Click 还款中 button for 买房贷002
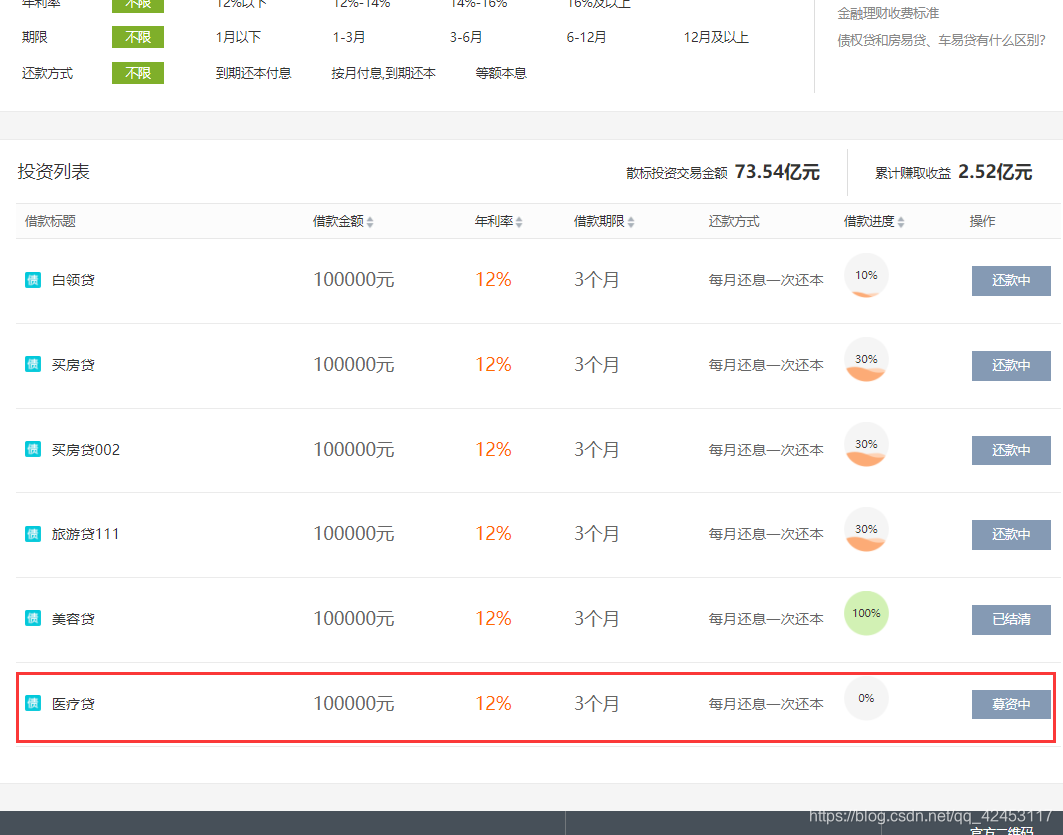This screenshot has width=1063, height=835. pos(1011,450)
